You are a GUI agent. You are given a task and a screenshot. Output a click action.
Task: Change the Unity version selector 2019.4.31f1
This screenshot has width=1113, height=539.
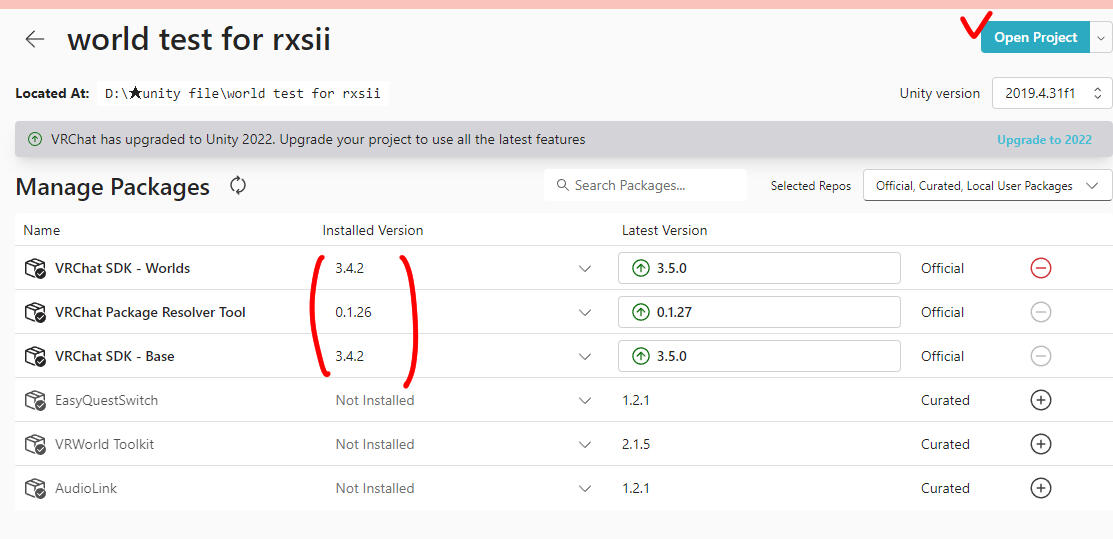tap(1052, 93)
